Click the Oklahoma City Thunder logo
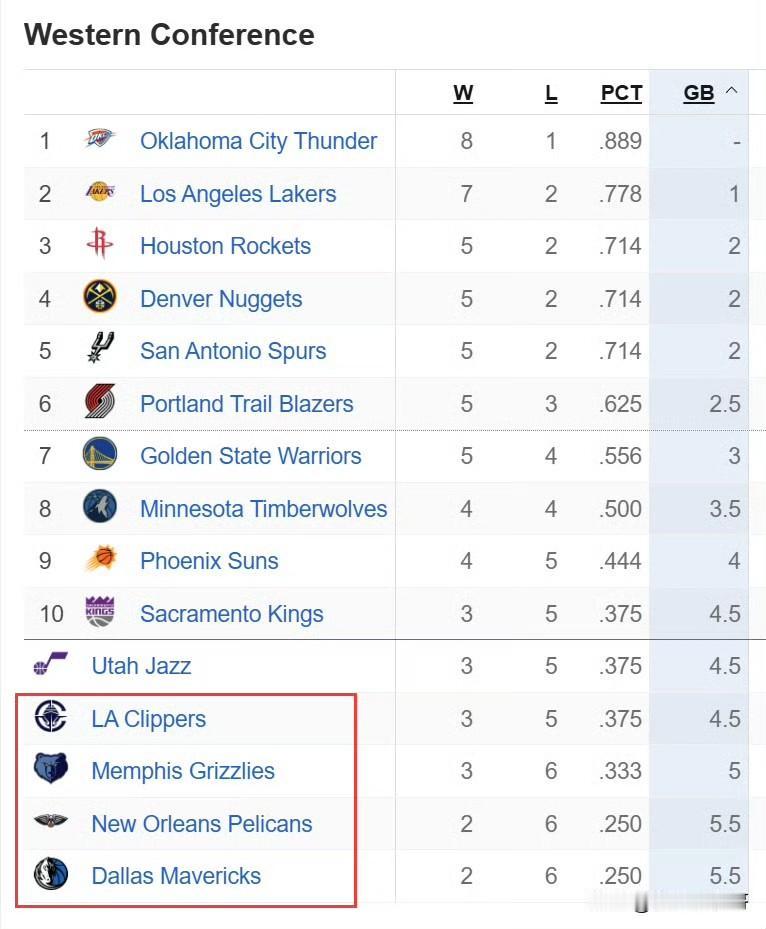 click(x=100, y=139)
